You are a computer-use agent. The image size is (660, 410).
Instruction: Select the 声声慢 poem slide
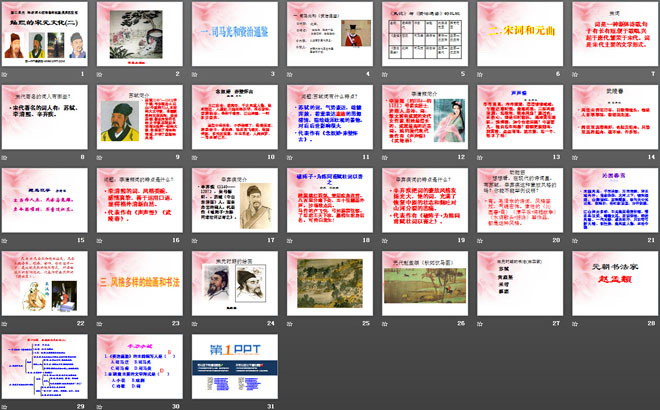pos(520,117)
